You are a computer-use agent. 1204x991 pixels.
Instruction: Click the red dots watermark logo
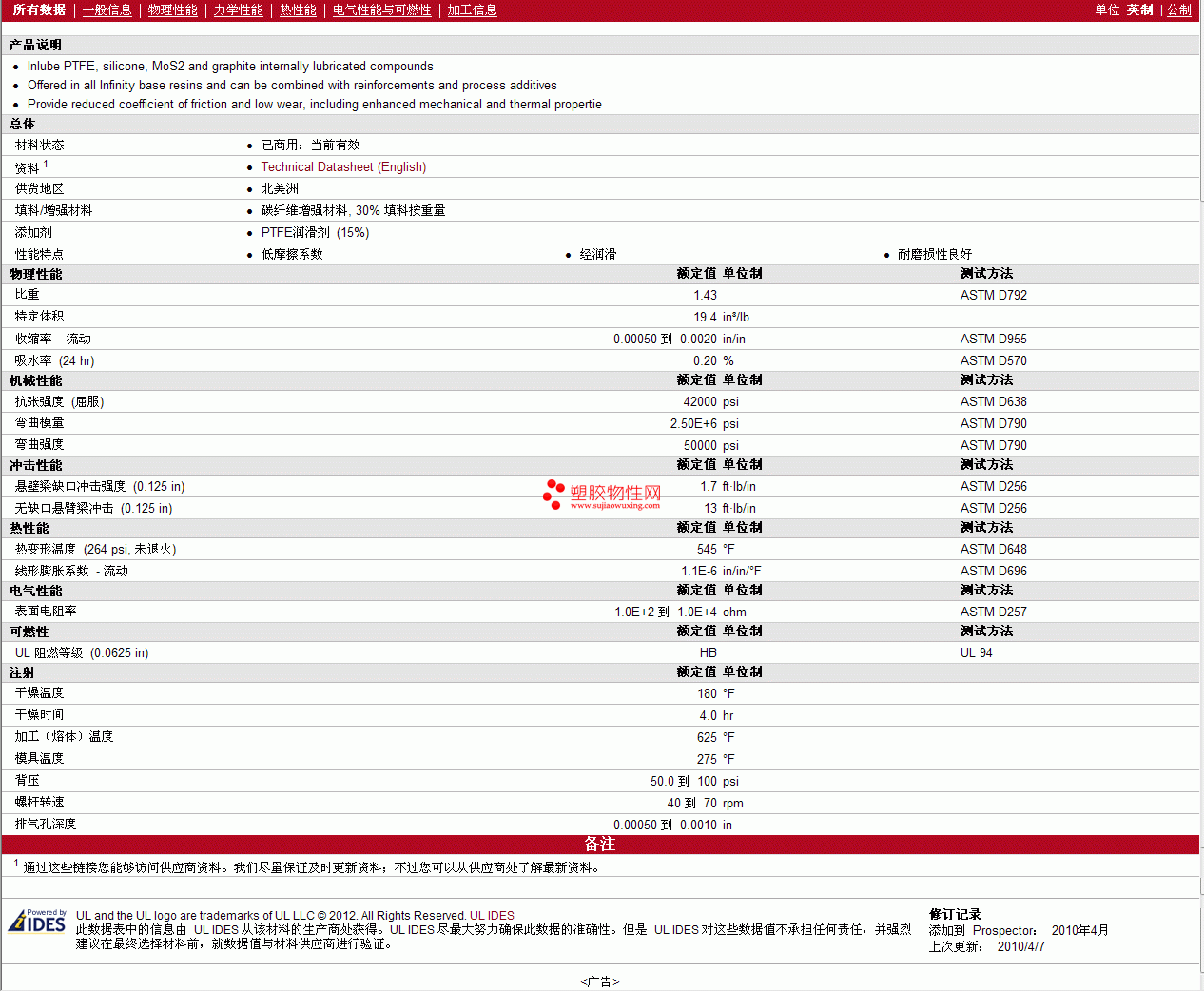pos(553,494)
